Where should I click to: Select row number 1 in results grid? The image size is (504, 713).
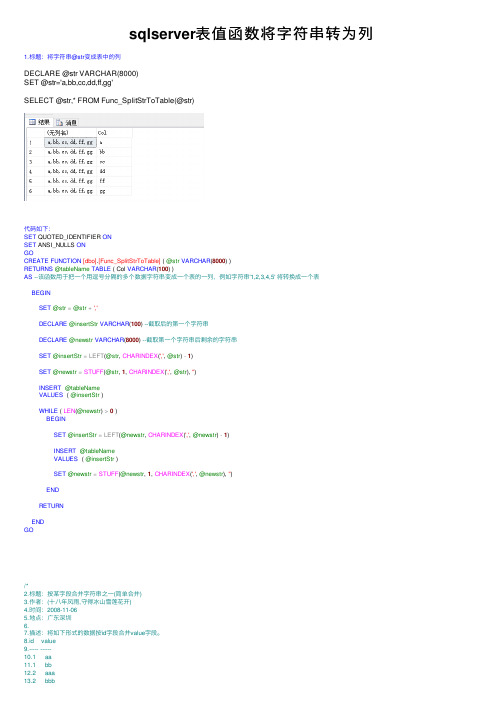(30, 143)
